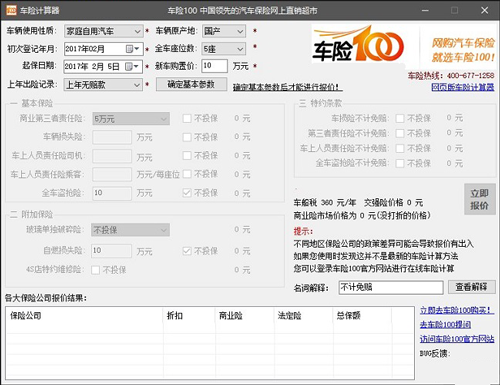Open 网页版车险计算器 link
This screenshot has width=500, height=385.
click(x=463, y=87)
